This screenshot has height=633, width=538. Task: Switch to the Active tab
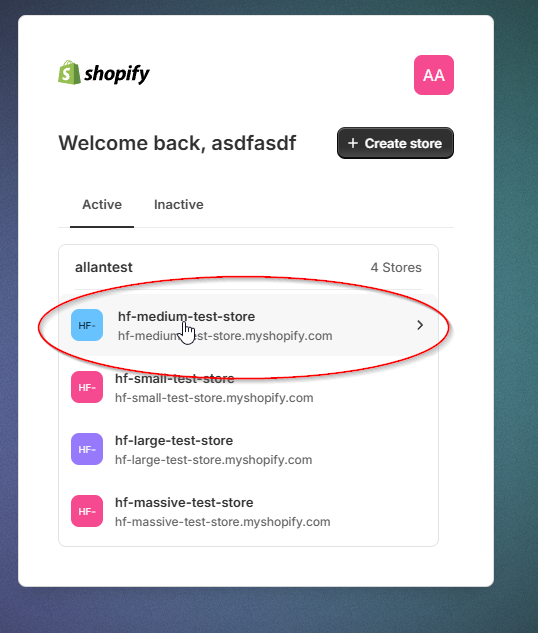102,205
